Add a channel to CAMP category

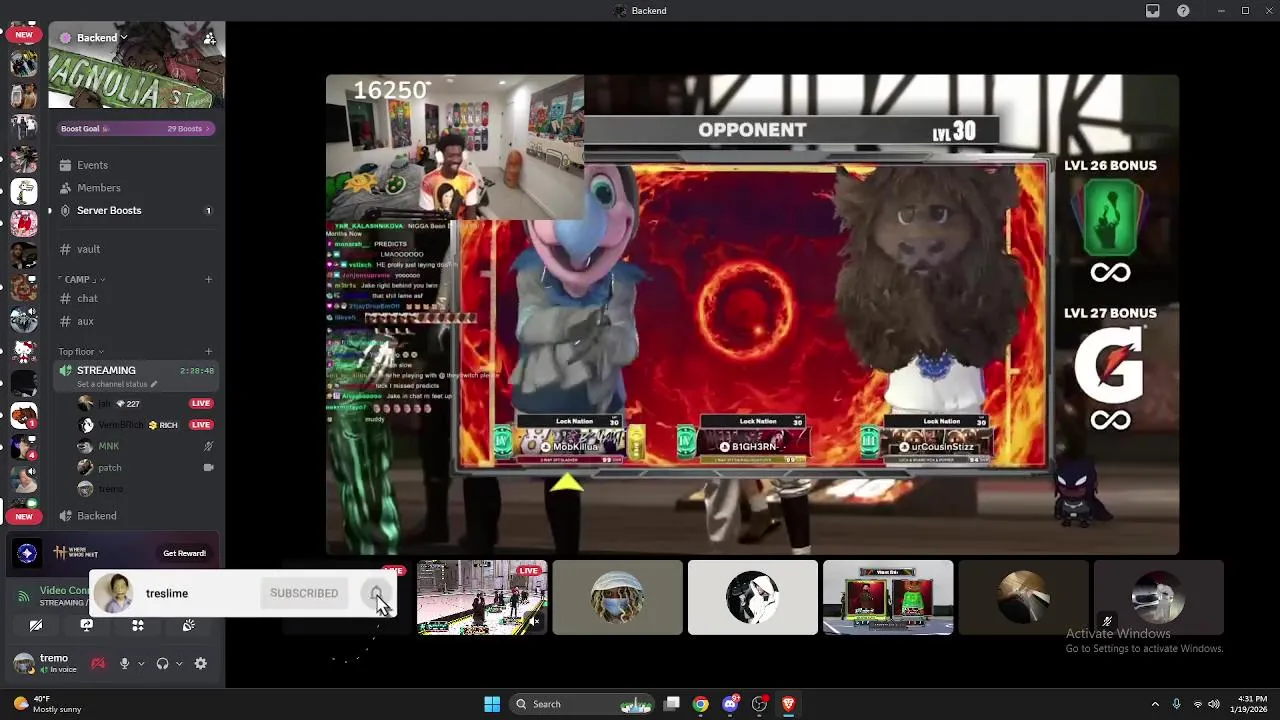pyautogui.click(x=208, y=279)
